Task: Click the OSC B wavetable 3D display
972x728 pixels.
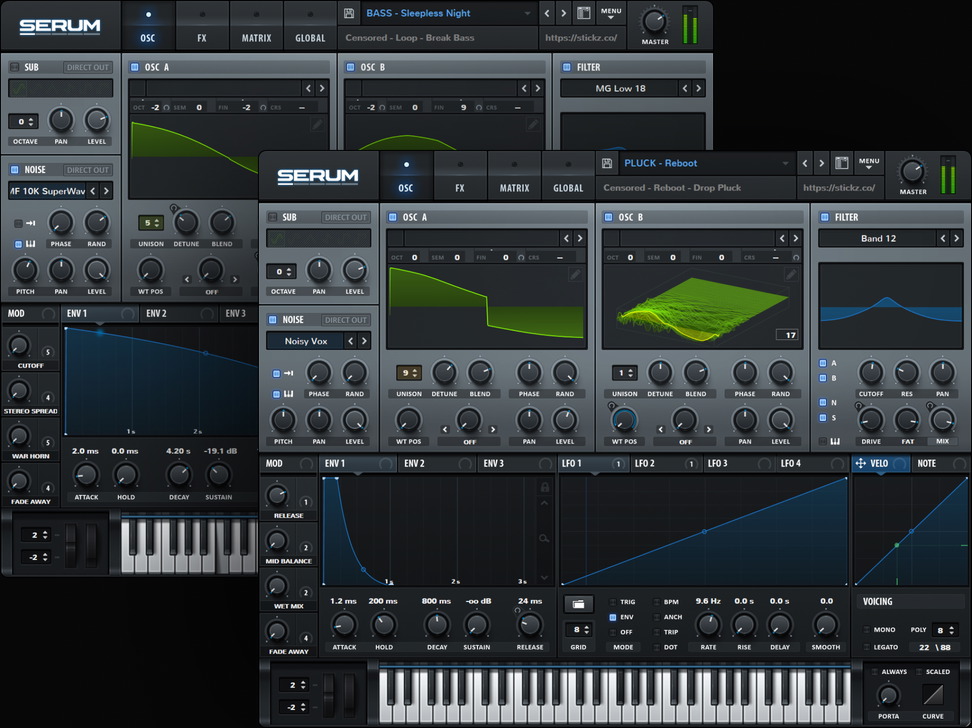Action: pos(702,306)
